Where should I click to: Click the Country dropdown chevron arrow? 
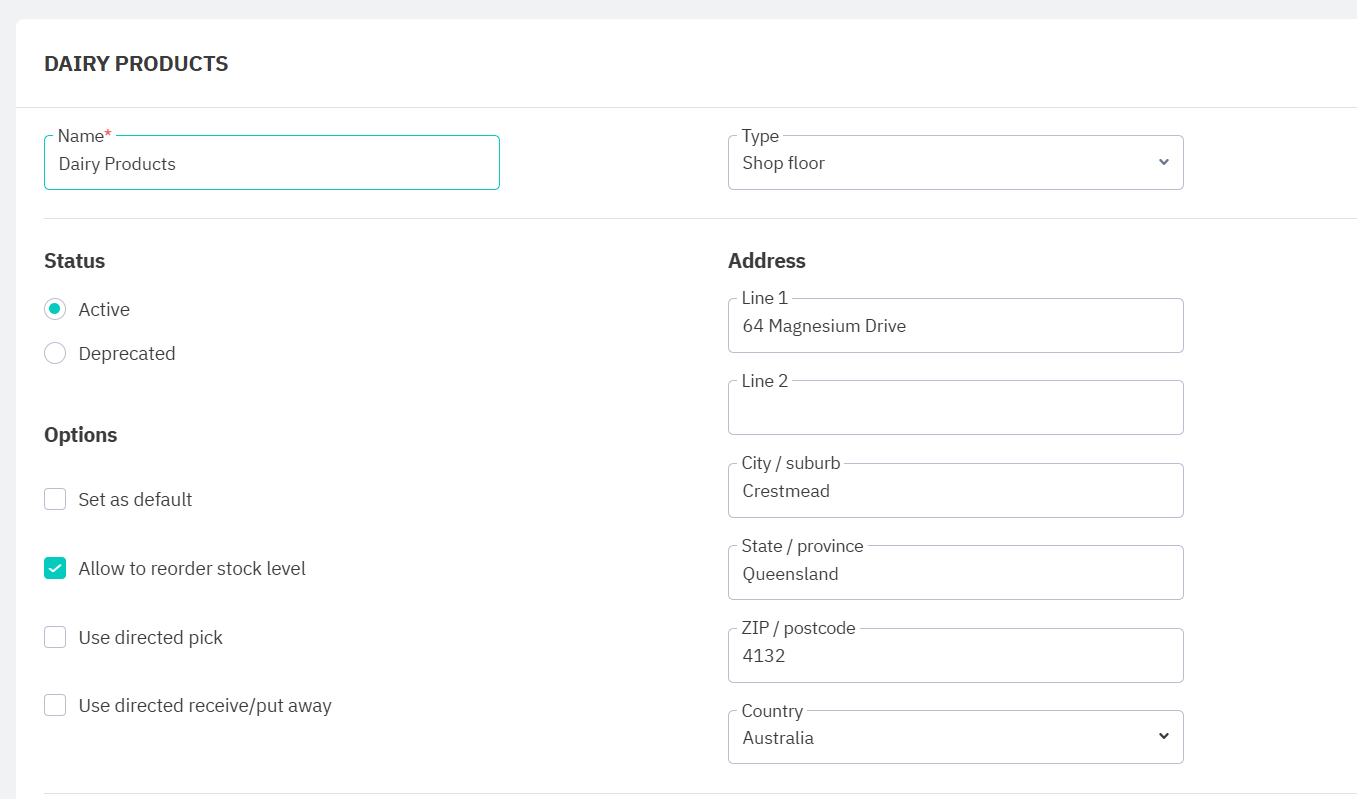pos(1163,737)
